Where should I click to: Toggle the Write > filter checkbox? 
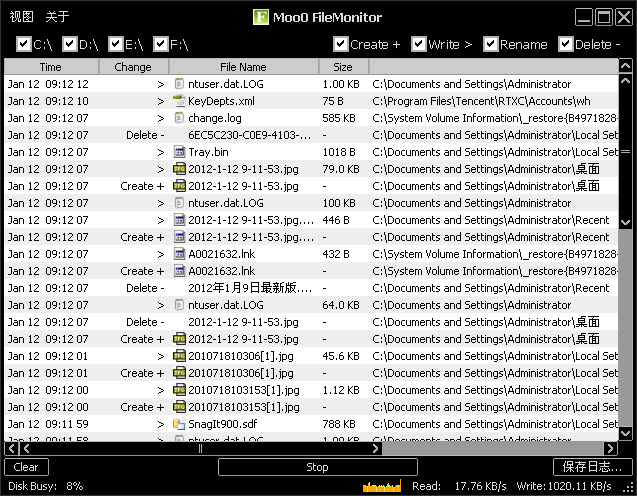[x=418, y=44]
